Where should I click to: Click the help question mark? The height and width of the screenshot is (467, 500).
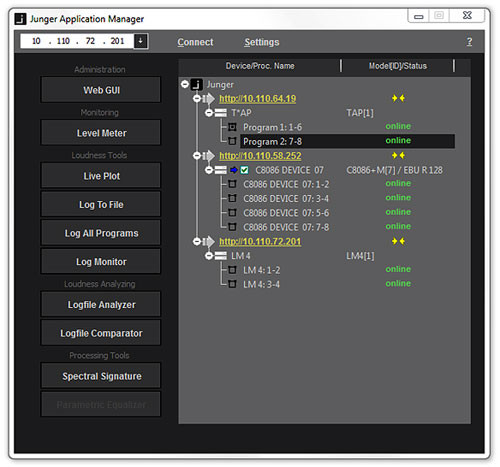pyautogui.click(x=469, y=42)
